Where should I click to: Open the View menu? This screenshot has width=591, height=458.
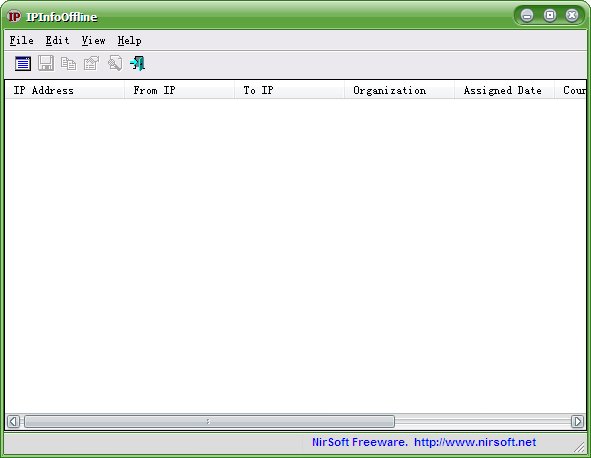tap(93, 40)
